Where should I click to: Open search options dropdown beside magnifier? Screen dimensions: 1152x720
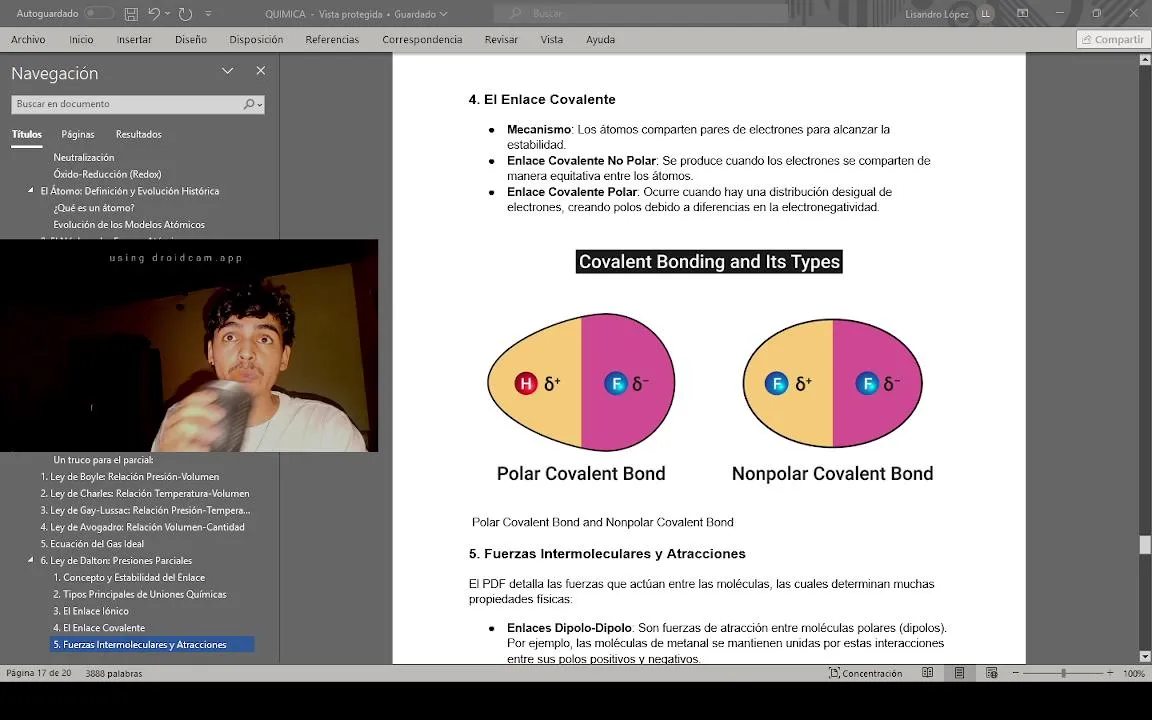tap(260, 105)
